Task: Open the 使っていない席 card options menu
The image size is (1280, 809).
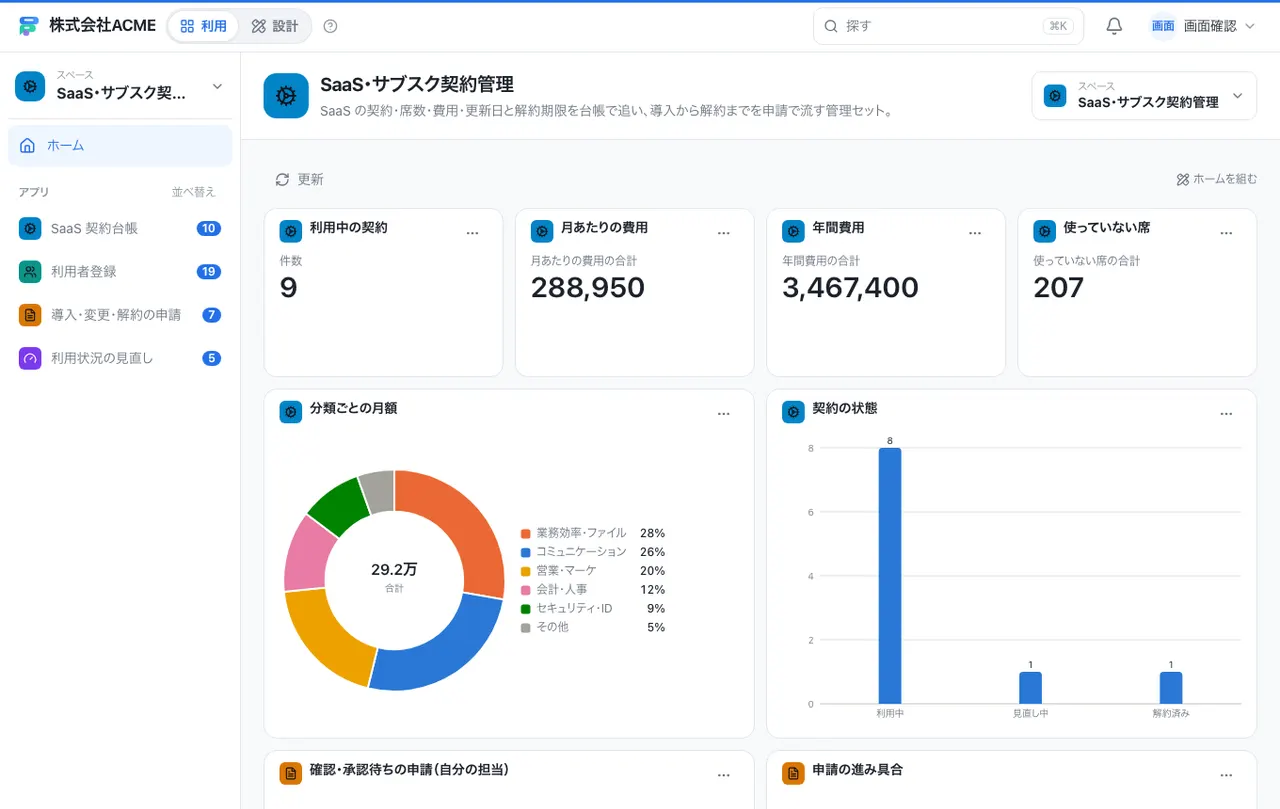Action: coord(1226,233)
